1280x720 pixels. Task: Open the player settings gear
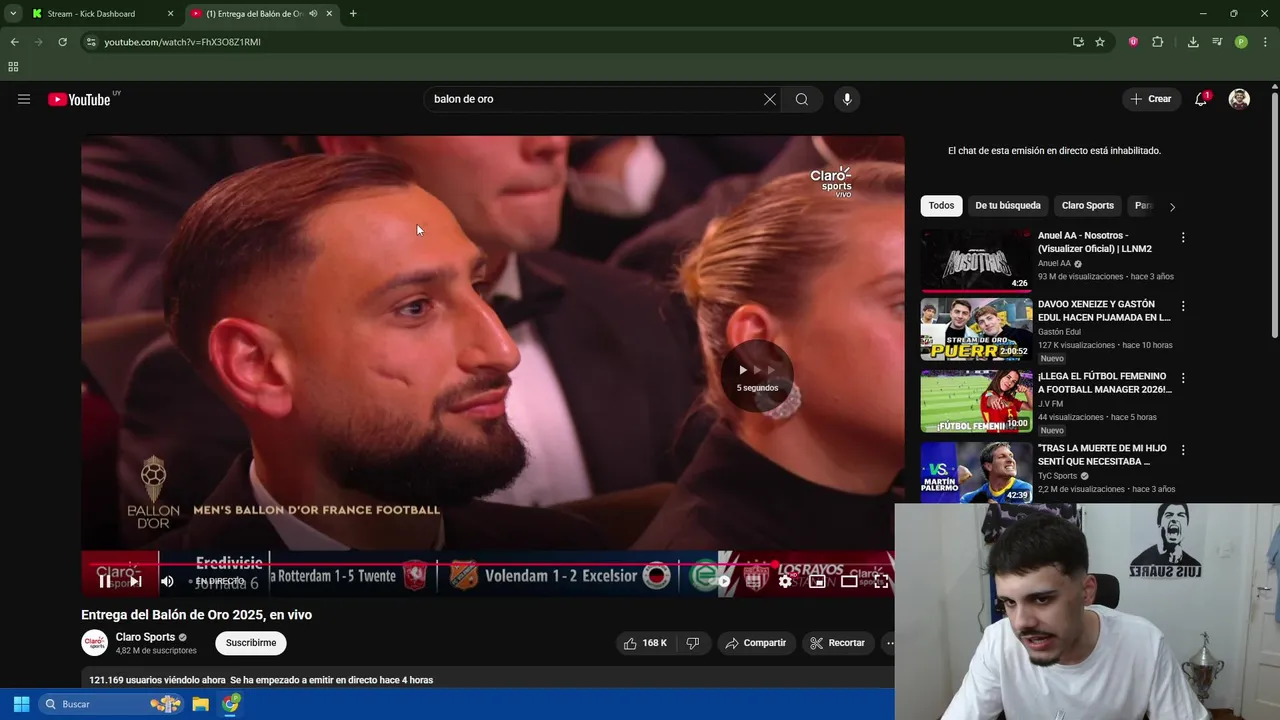(785, 581)
